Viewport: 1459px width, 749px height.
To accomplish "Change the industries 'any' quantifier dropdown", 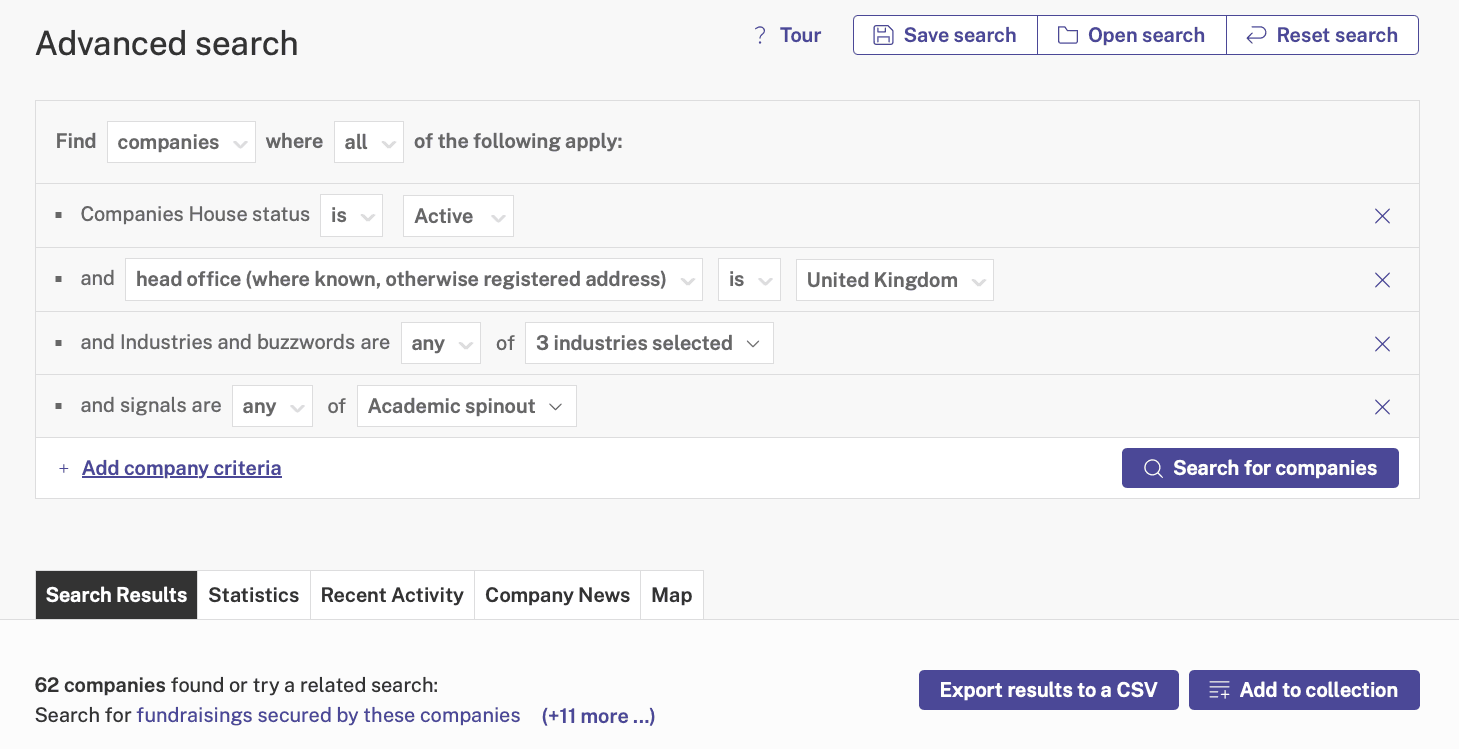I will 441,343.
